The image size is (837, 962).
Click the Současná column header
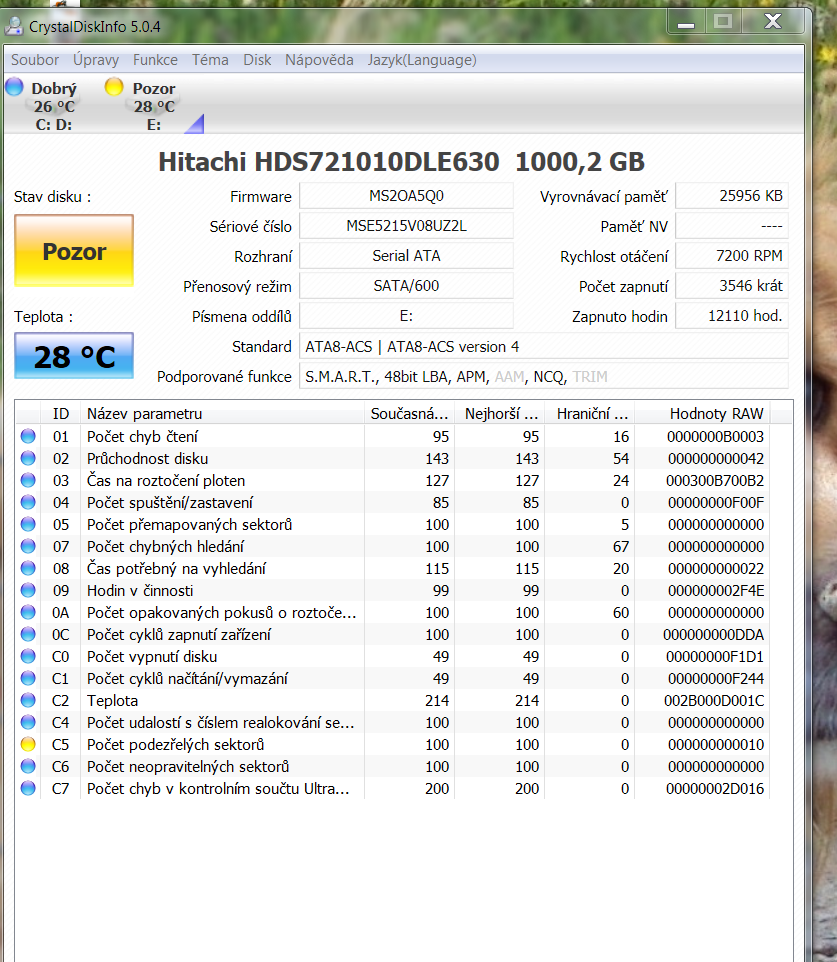pos(409,414)
